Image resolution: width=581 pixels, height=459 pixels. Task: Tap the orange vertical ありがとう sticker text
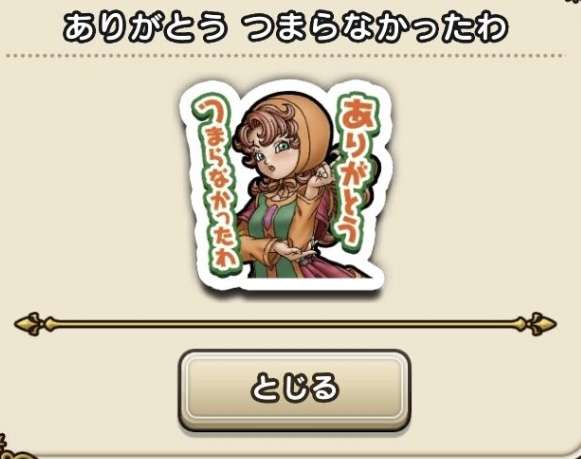tap(355, 172)
